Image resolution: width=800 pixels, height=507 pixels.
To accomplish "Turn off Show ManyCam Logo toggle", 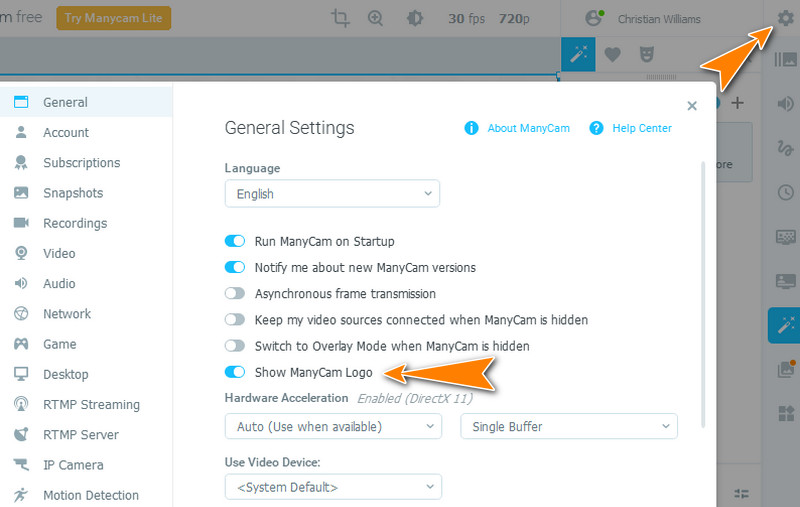I will [x=235, y=372].
